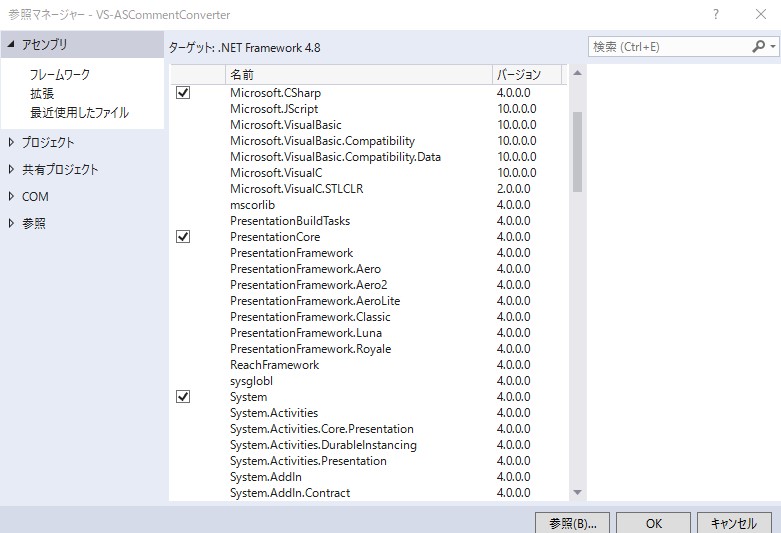
Task: Select PresentationFramework.Luna row
Action: [369, 332]
